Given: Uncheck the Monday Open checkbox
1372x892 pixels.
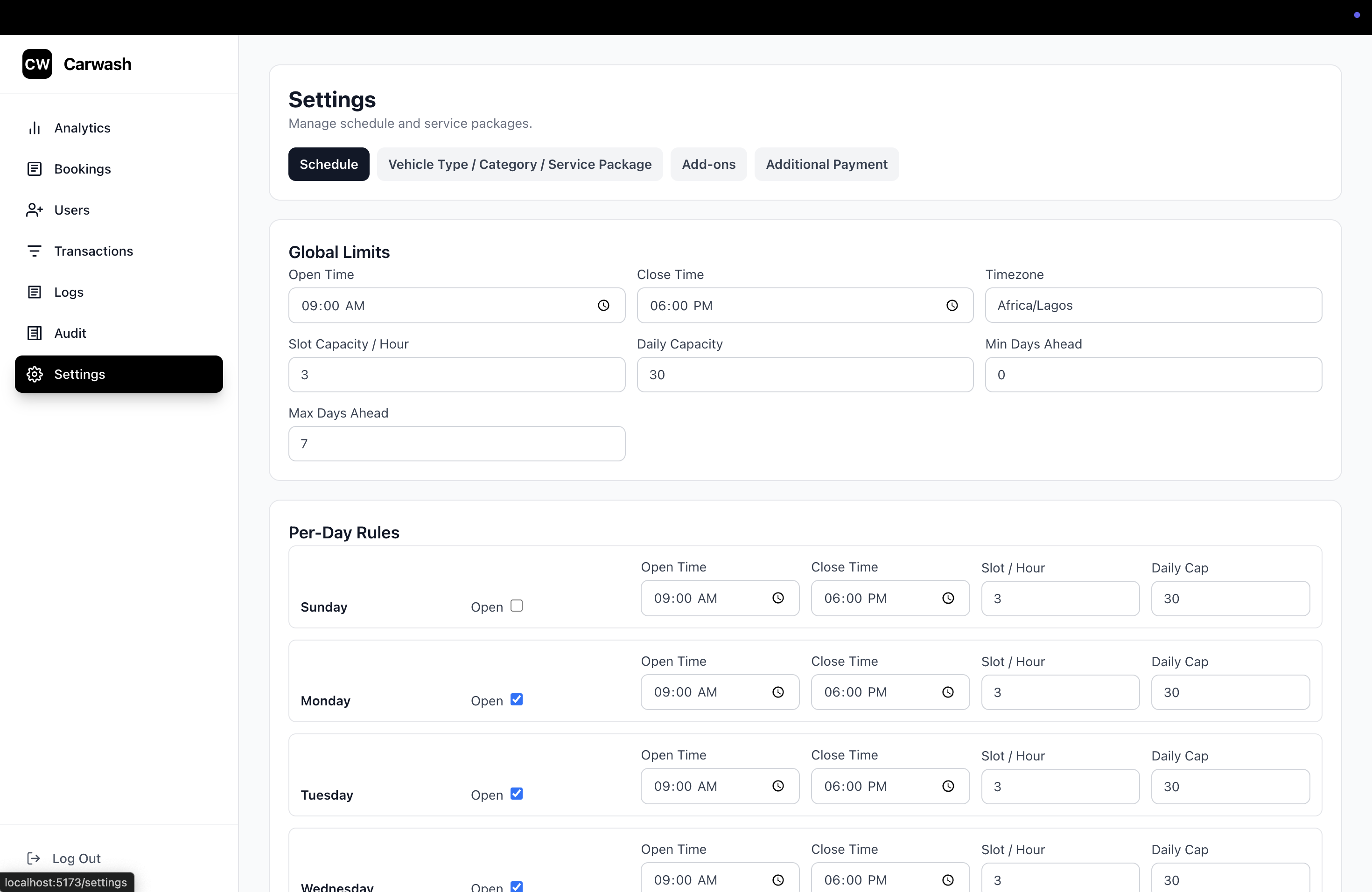Looking at the screenshot, I should tap(517, 699).
